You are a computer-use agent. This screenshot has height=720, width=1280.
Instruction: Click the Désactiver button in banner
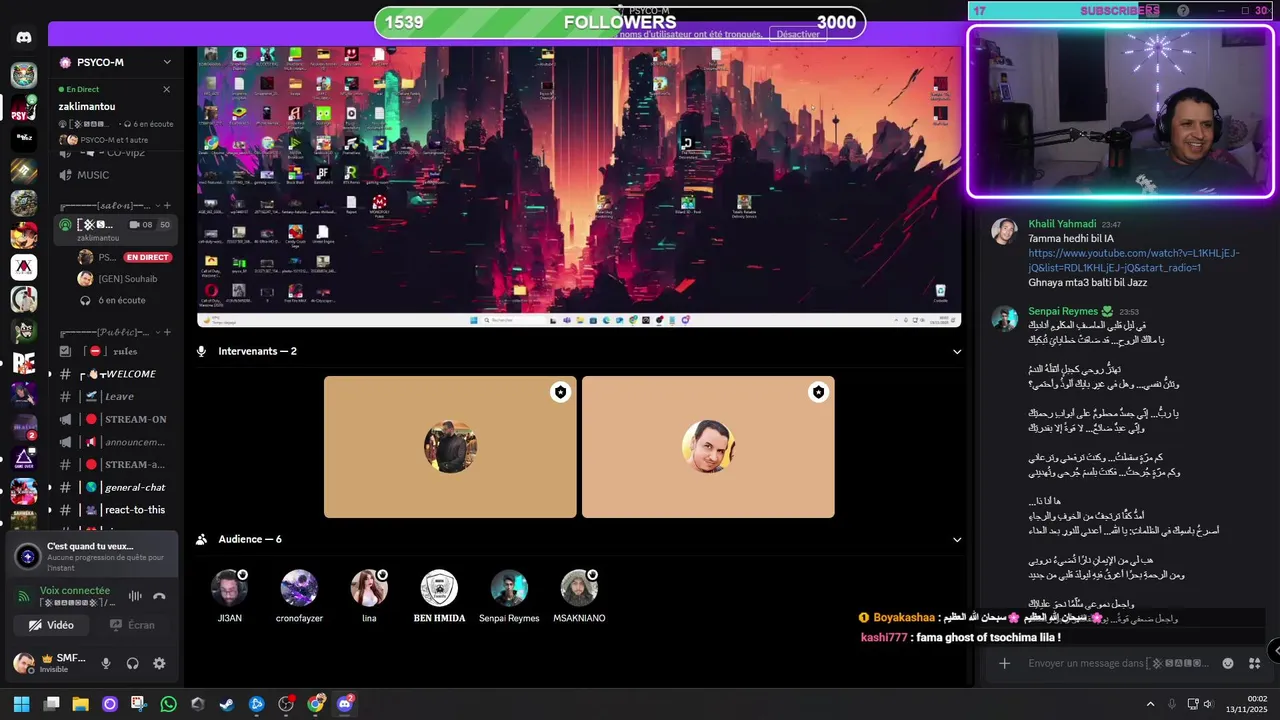click(798, 34)
